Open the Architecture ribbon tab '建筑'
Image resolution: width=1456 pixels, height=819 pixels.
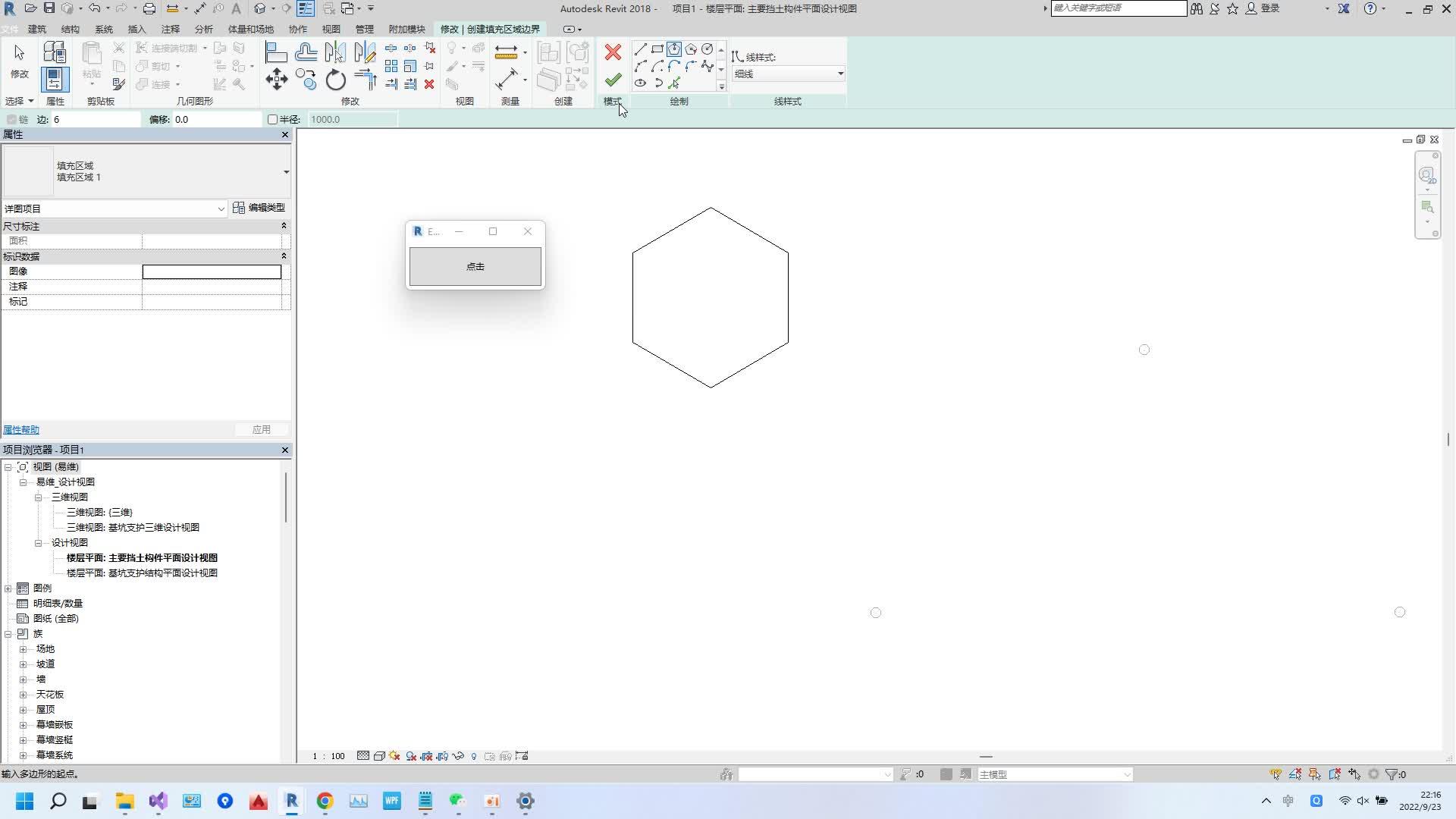pyautogui.click(x=36, y=29)
